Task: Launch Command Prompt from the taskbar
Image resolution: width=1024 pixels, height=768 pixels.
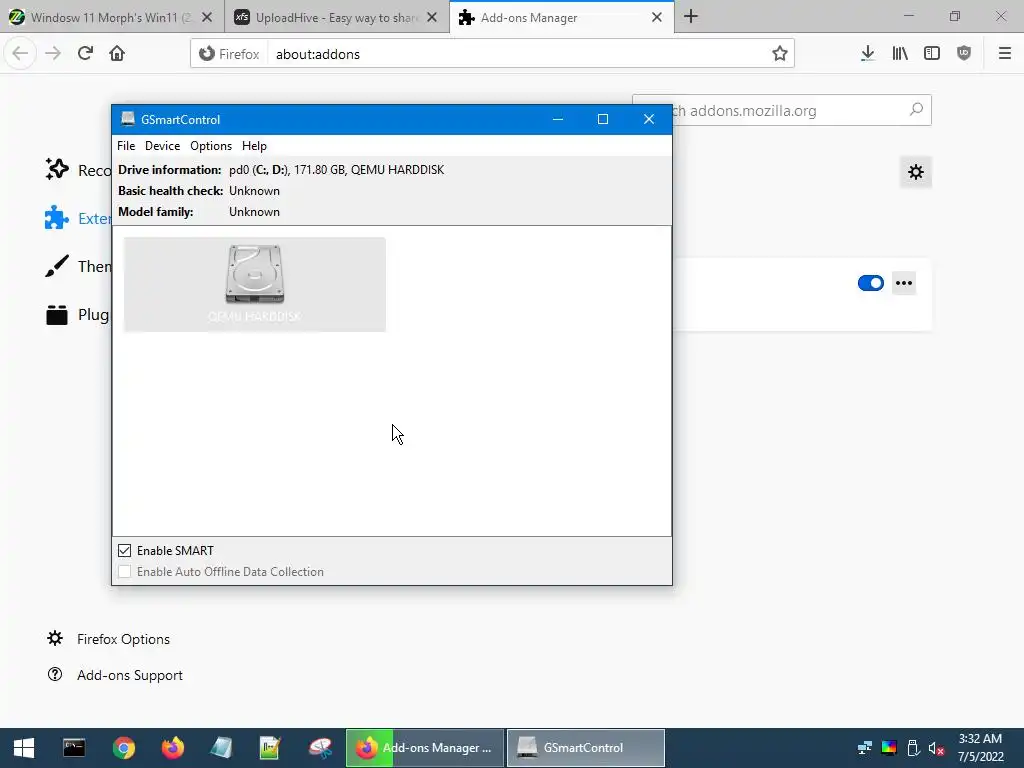Action: pos(74,748)
